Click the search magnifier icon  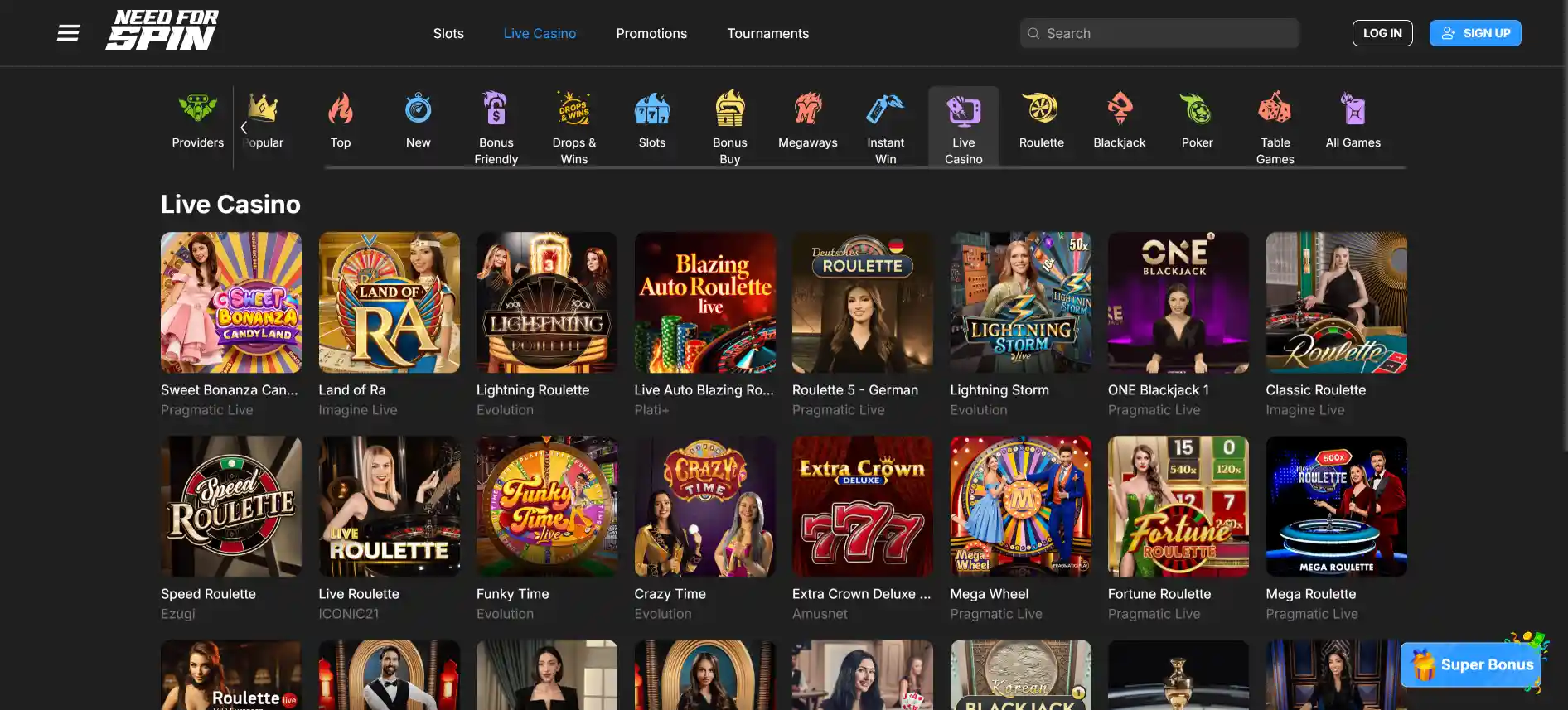(1033, 33)
